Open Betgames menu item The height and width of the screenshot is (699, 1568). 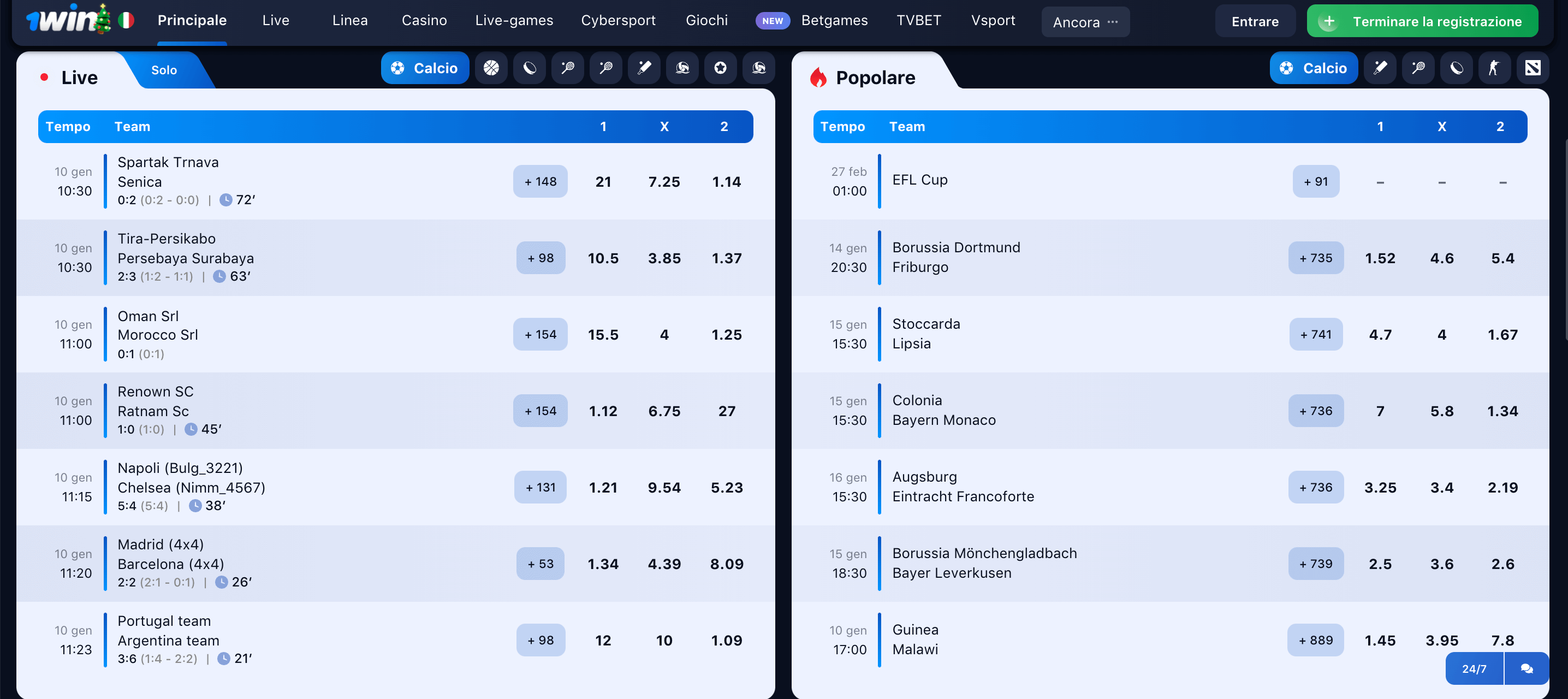(x=834, y=21)
